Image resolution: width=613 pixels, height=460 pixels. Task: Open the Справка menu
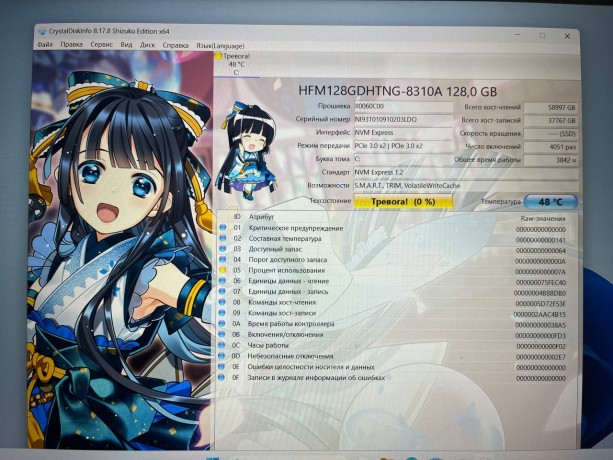coord(175,45)
